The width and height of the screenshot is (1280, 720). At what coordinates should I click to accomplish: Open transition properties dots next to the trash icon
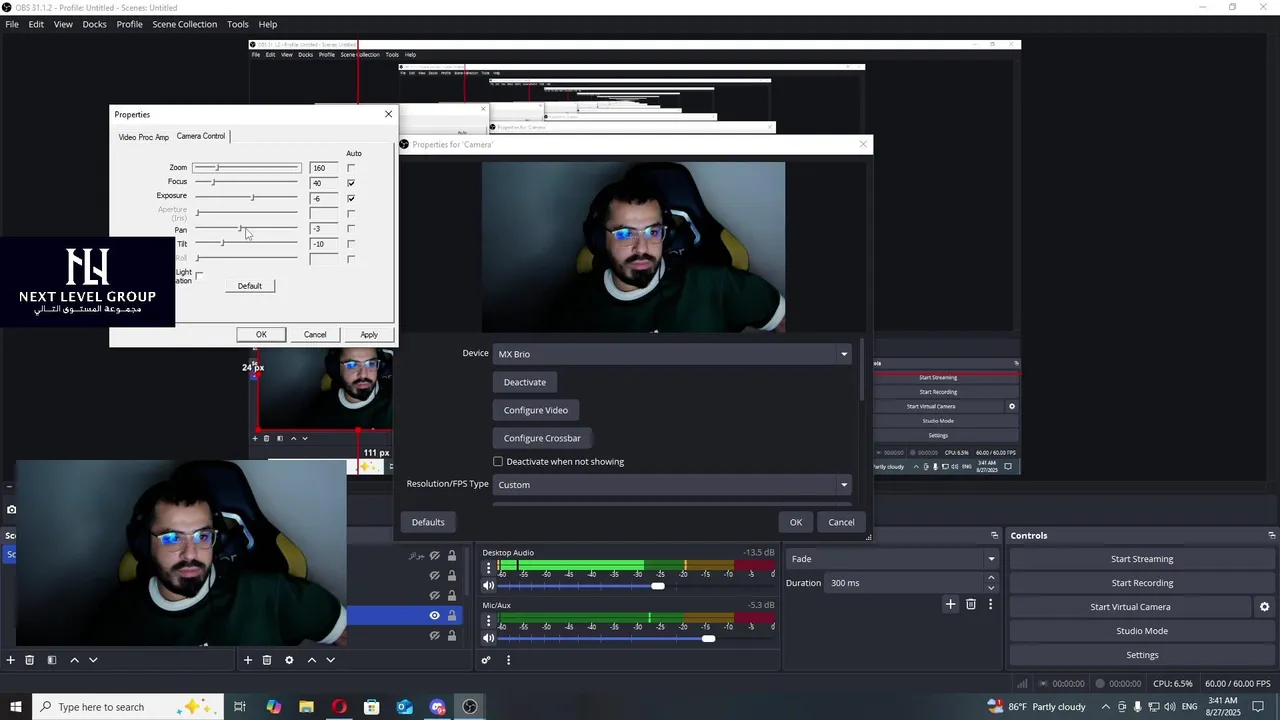coord(991,604)
